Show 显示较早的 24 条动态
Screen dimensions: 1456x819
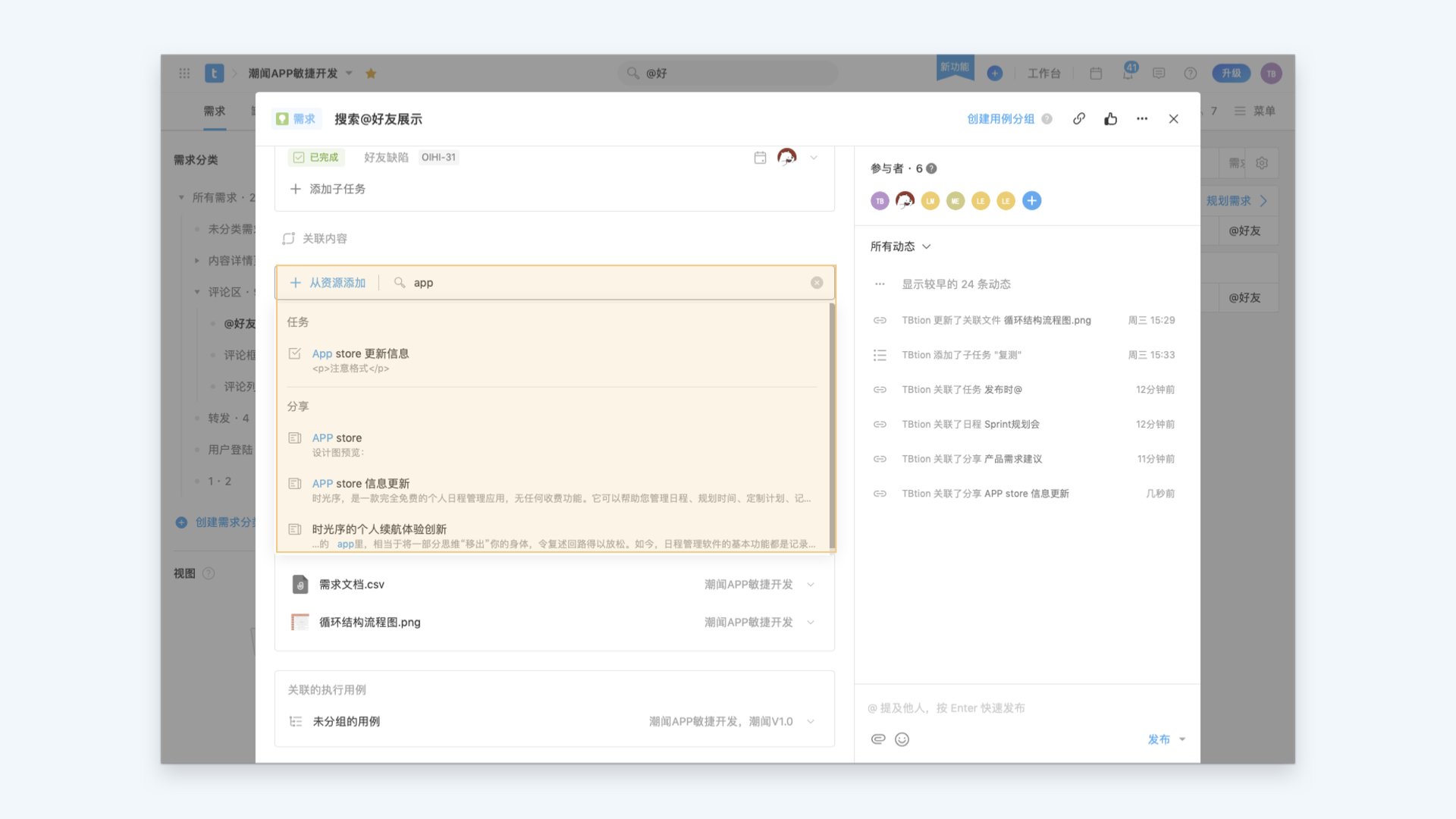tap(955, 284)
